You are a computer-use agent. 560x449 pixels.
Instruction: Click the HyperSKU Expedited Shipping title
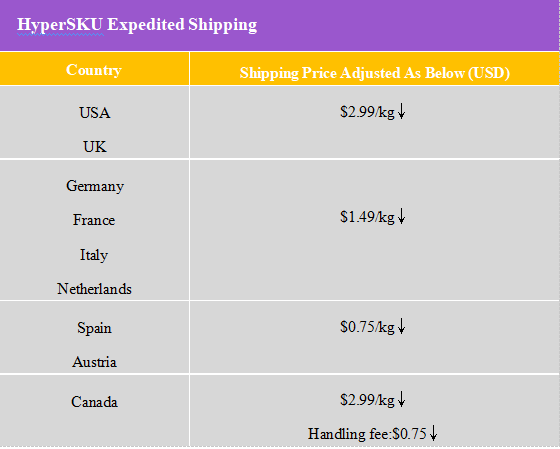pos(137,26)
